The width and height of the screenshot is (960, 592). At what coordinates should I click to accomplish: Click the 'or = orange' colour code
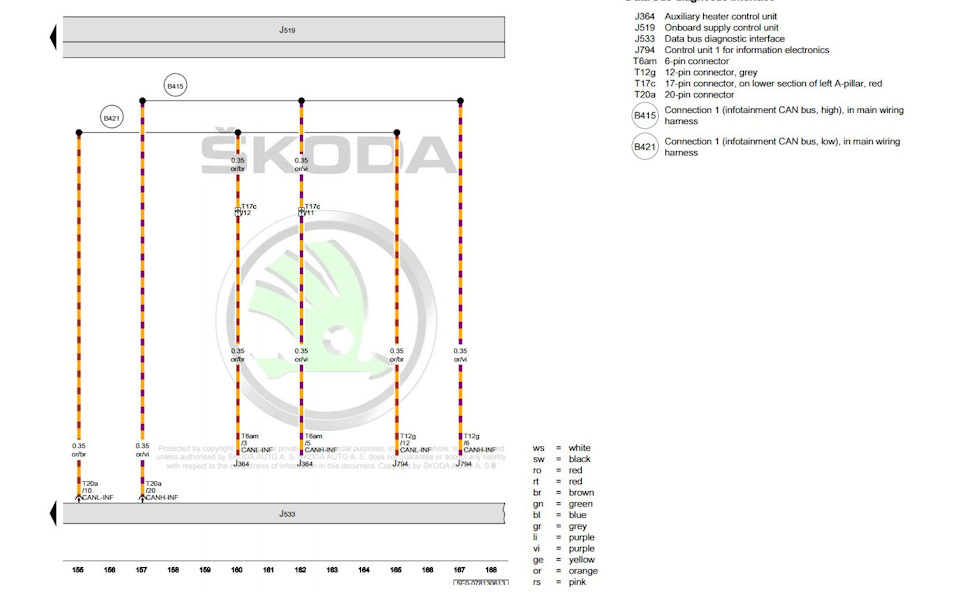[565, 571]
